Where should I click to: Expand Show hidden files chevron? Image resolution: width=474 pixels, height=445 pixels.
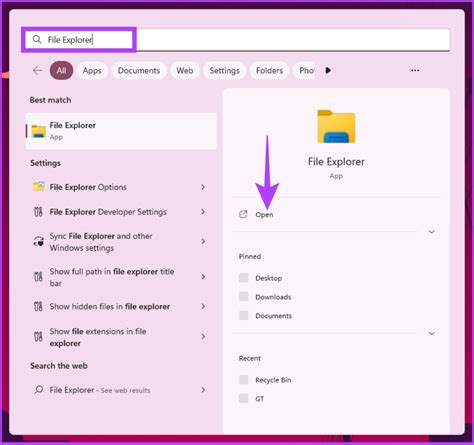pyautogui.click(x=203, y=306)
